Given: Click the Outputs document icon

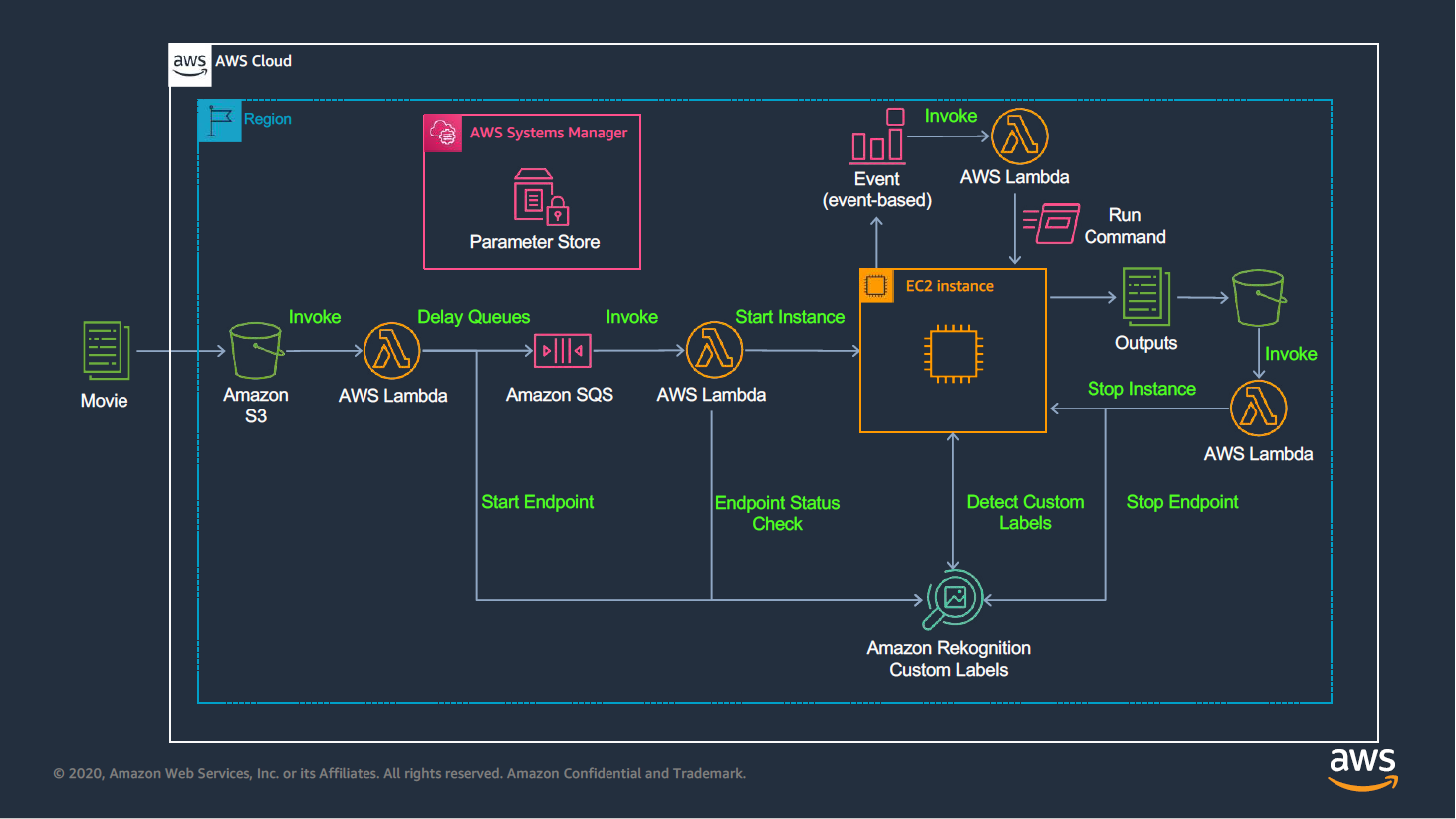Looking at the screenshot, I should (x=1146, y=296).
